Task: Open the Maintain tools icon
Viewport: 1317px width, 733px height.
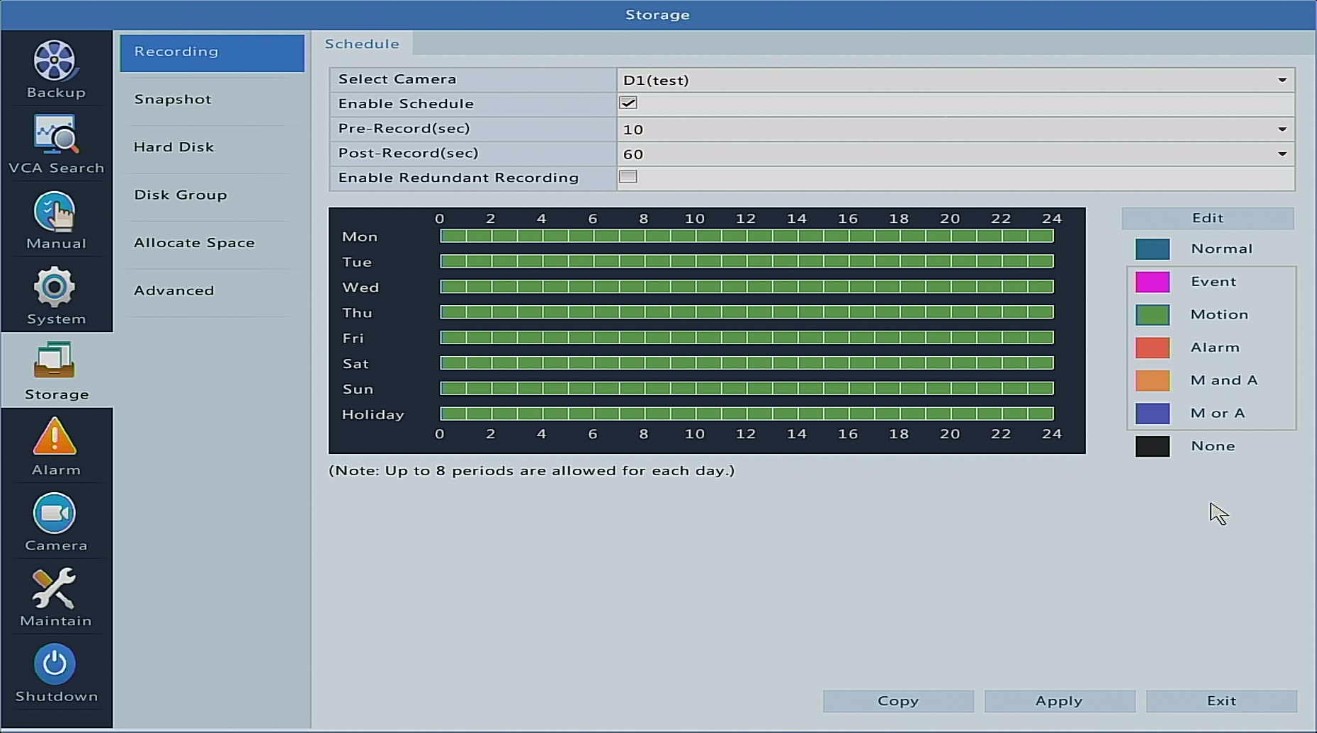Action: point(55,589)
